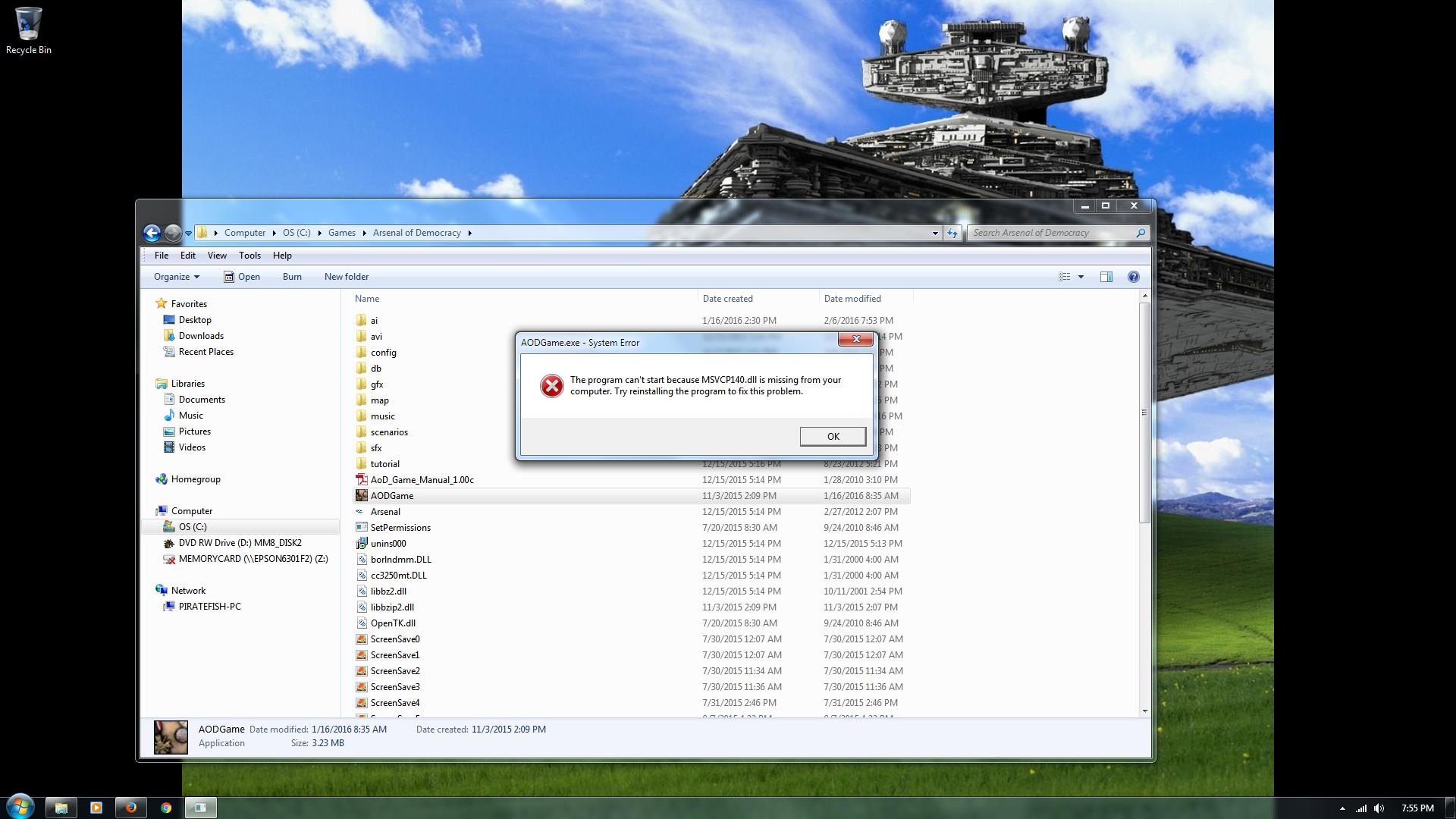The width and height of the screenshot is (1456, 819).
Task: Select the AODGame application file
Action: (391, 496)
